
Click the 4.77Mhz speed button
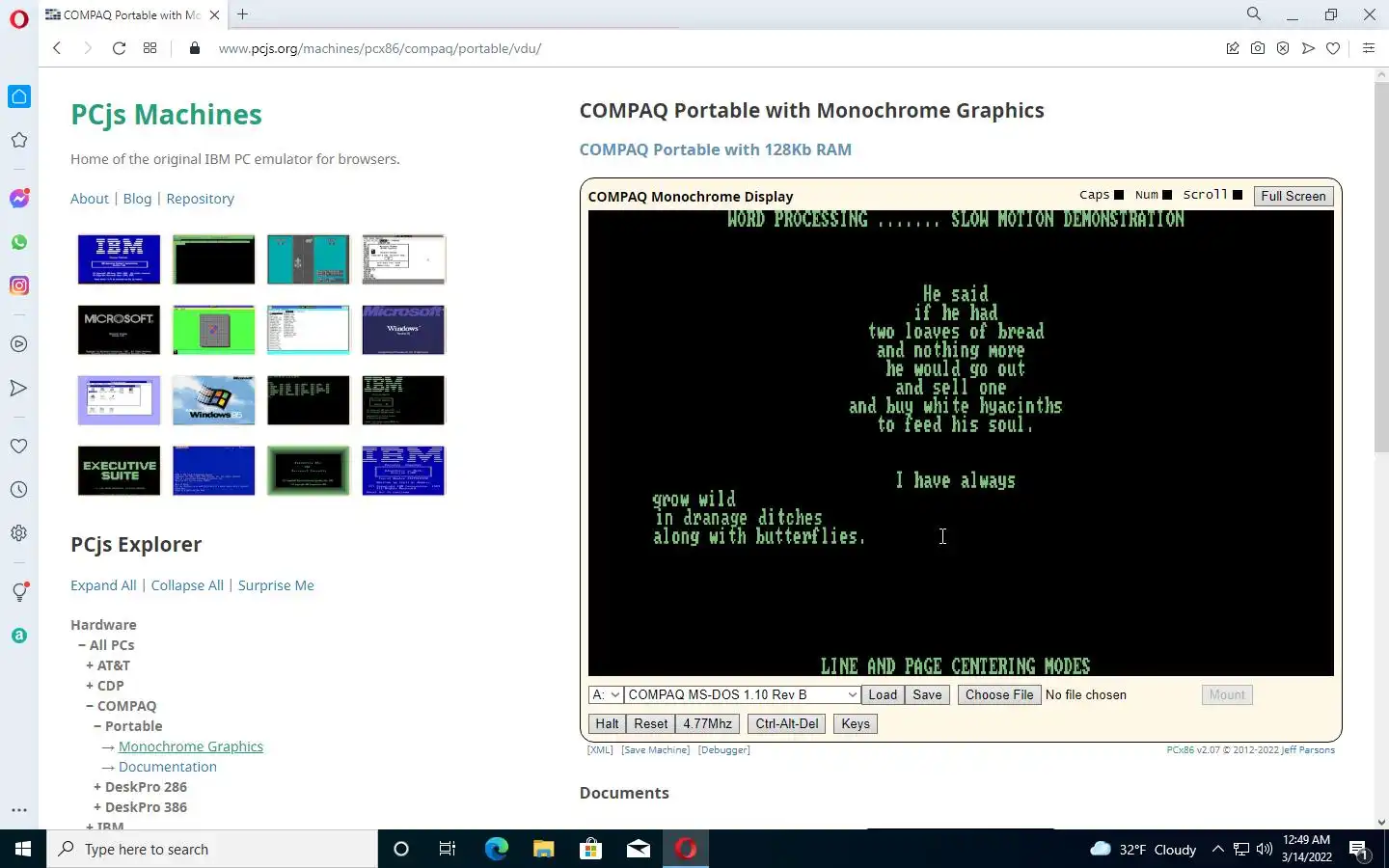coord(707,723)
